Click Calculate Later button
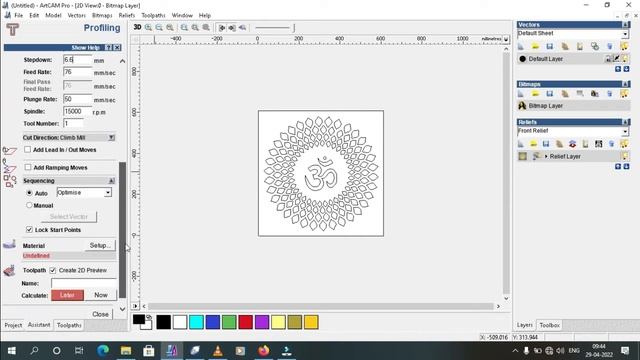This screenshot has width=640, height=360. pos(67,295)
